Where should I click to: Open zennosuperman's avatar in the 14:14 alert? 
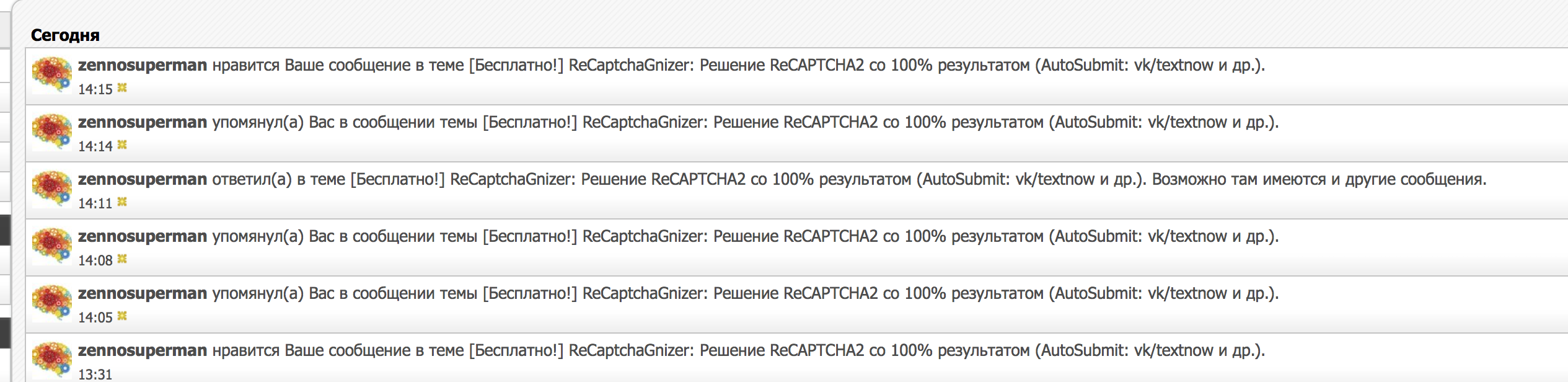pyautogui.click(x=52, y=131)
